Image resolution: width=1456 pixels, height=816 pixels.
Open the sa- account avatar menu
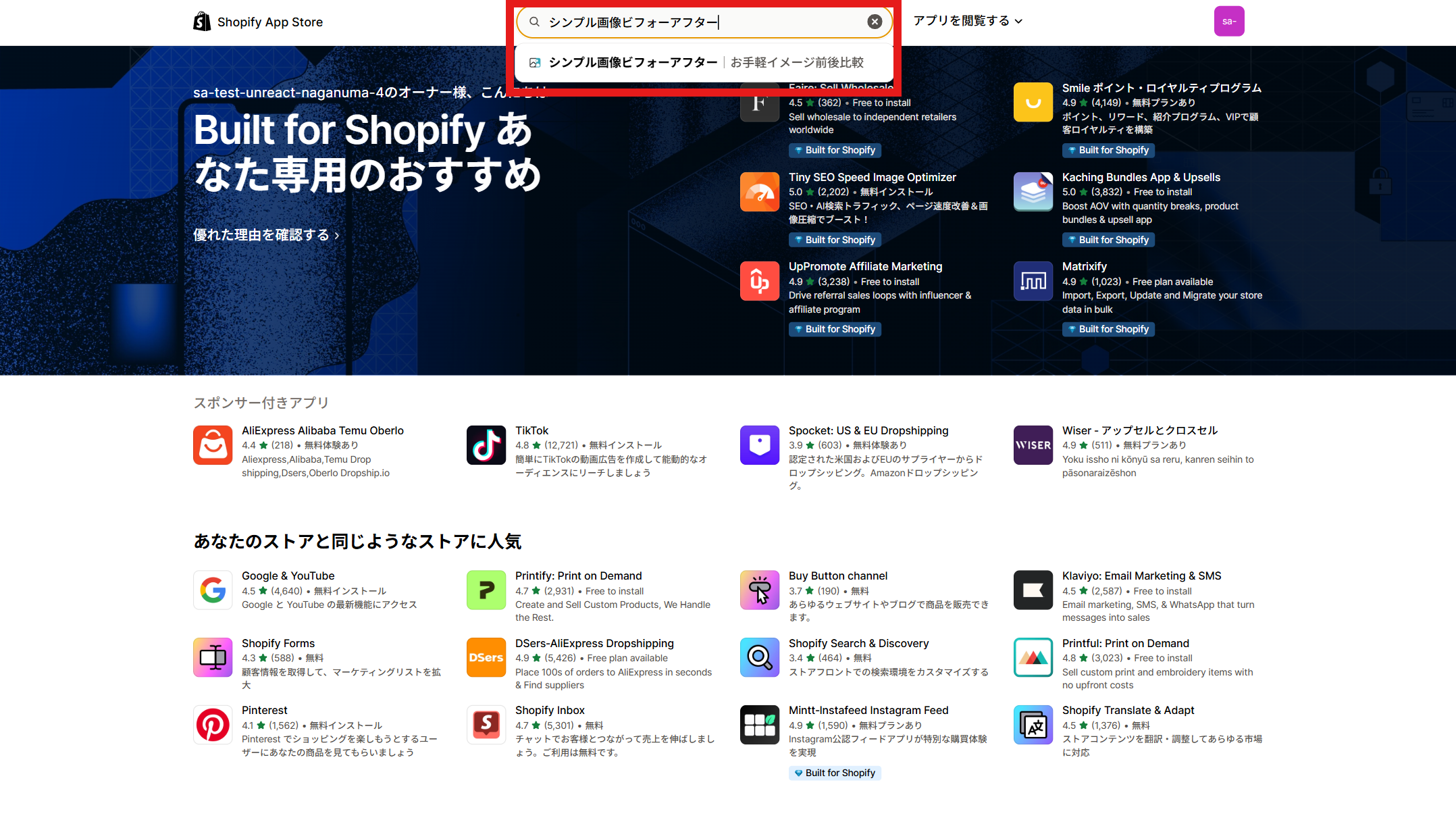pyautogui.click(x=1228, y=21)
